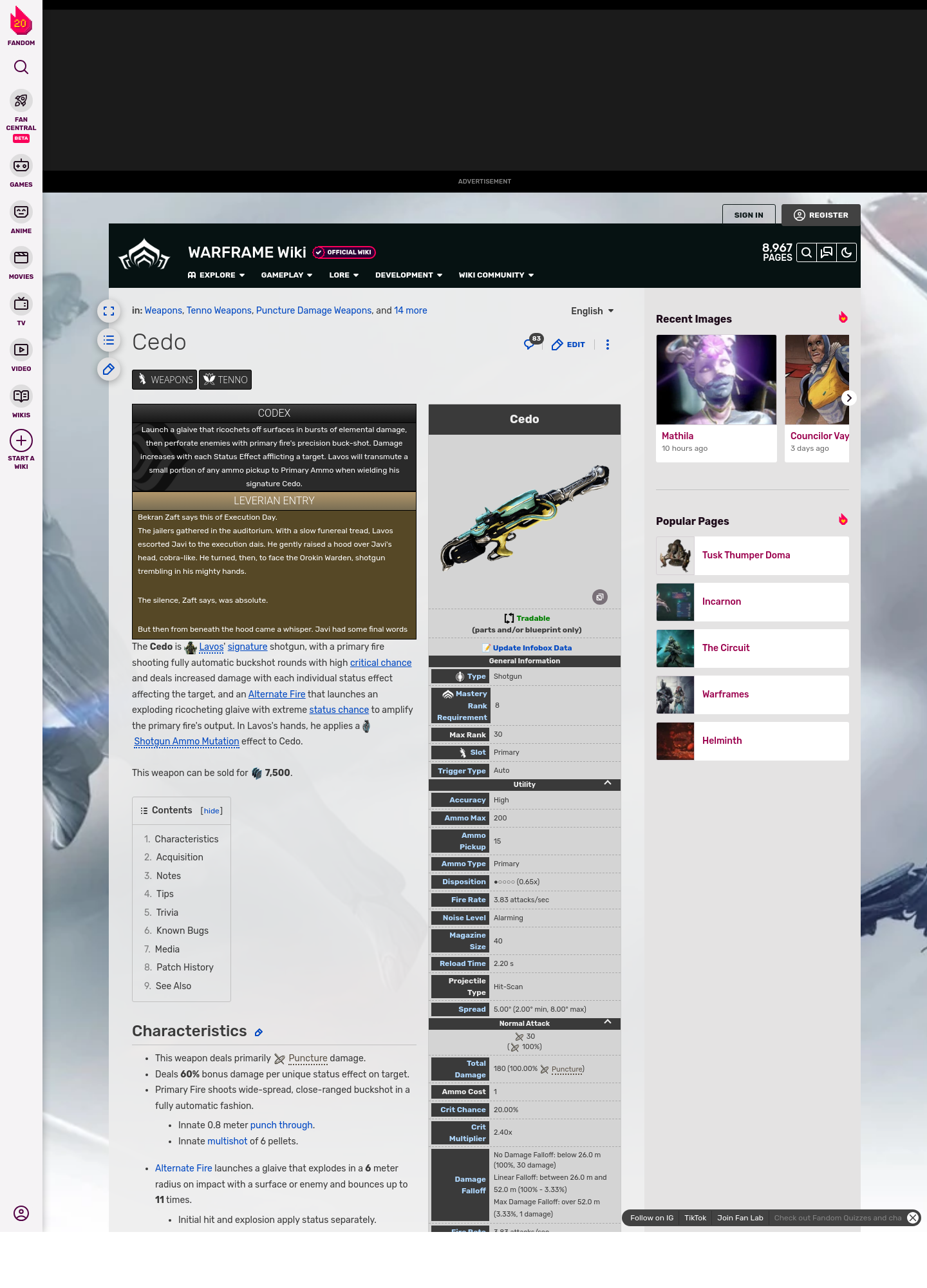Jump to Known Bugs in the contents
This screenshot has height=1288, width=927.
182,931
